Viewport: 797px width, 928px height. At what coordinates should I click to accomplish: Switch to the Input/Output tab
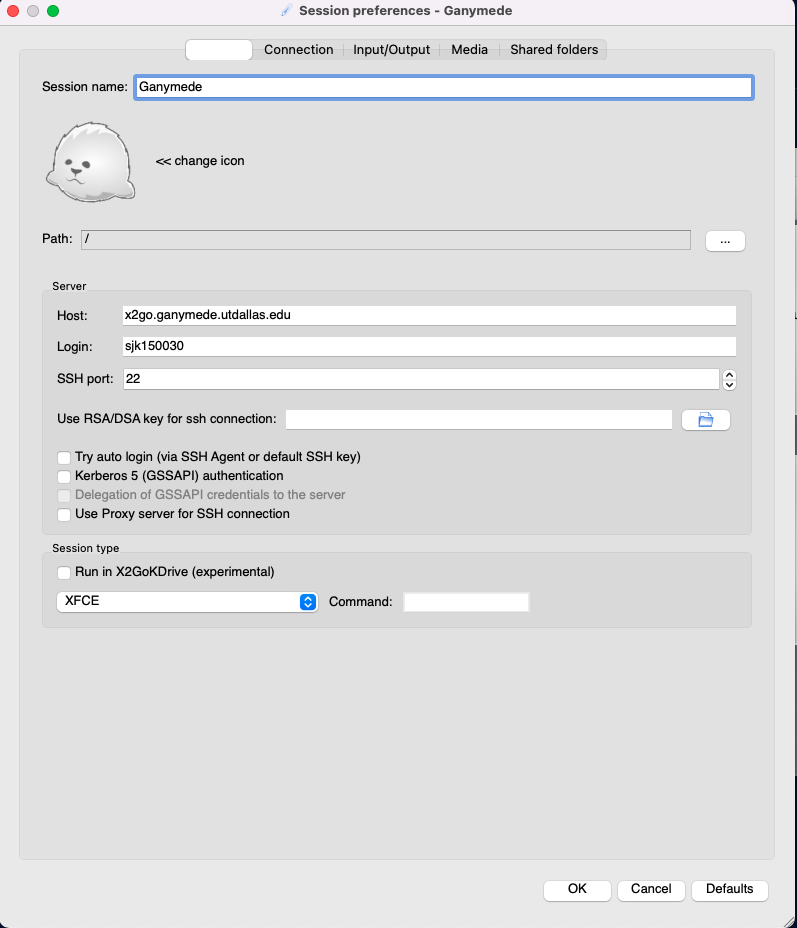pos(391,50)
